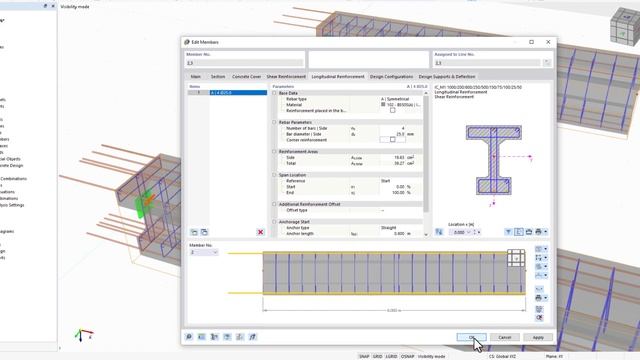Click the Cancel button
Viewport: 640px width, 360px height.
point(504,337)
